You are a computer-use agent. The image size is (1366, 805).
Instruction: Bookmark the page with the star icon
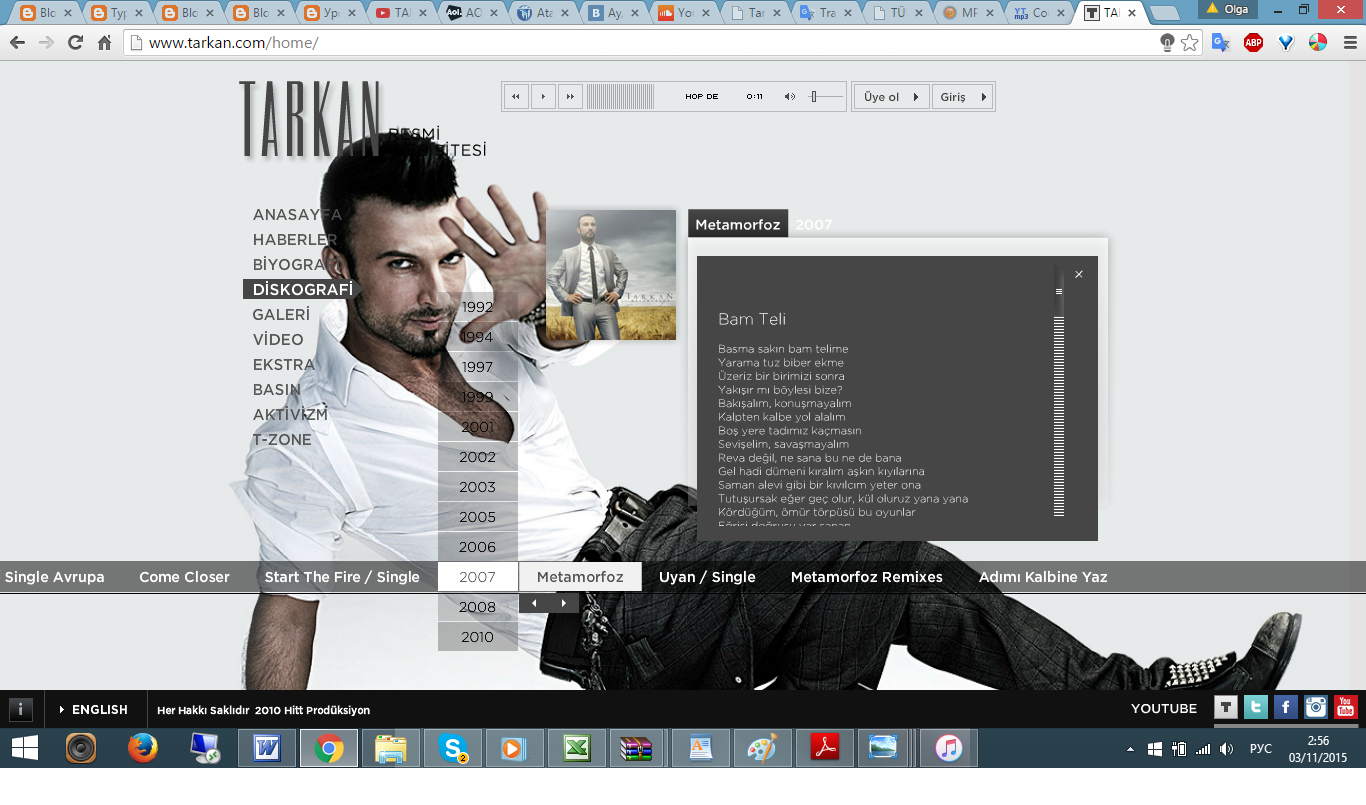1189,43
